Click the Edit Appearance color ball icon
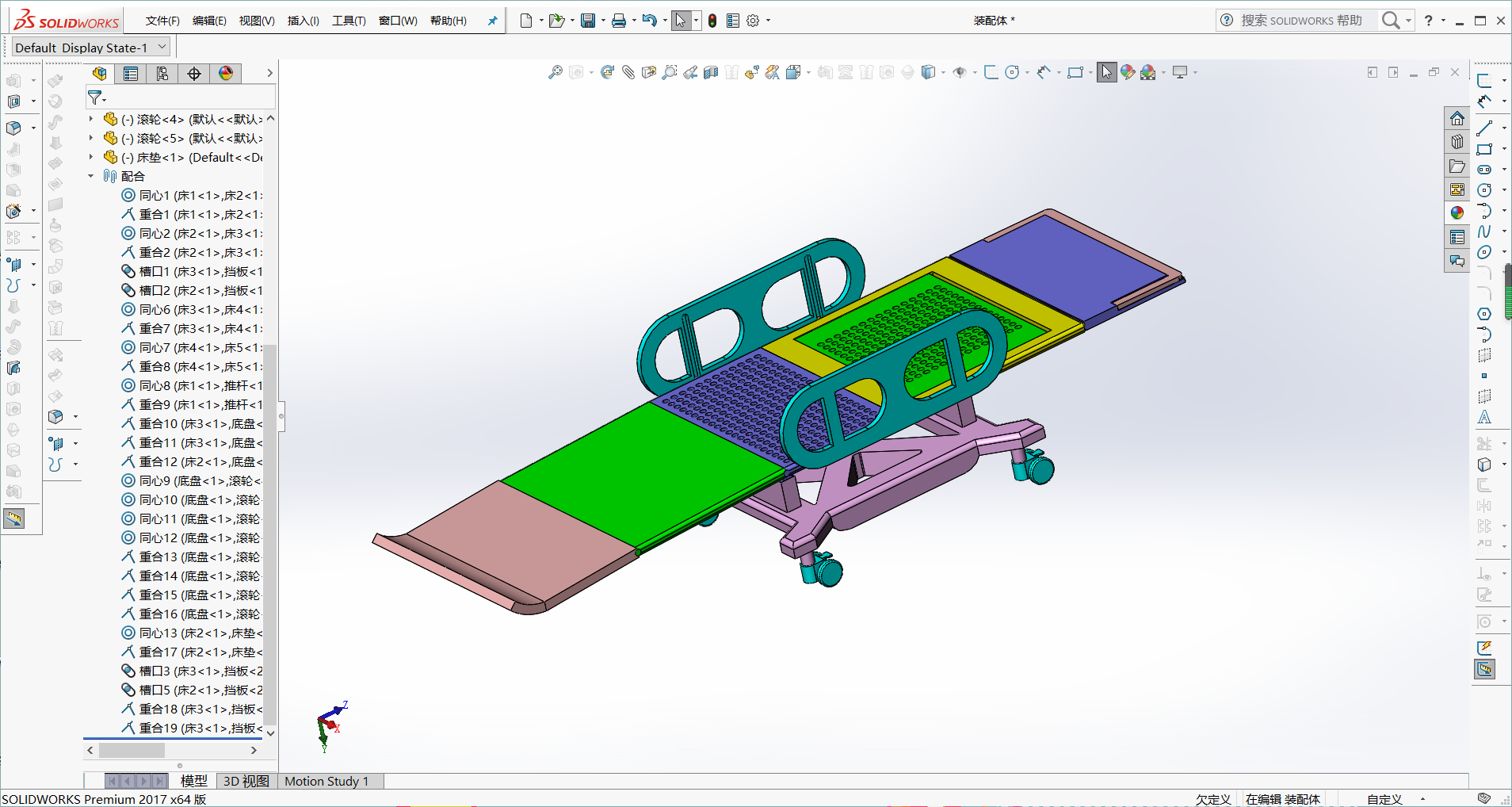Viewport: 1512px width, 807px height. (x=1128, y=72)
